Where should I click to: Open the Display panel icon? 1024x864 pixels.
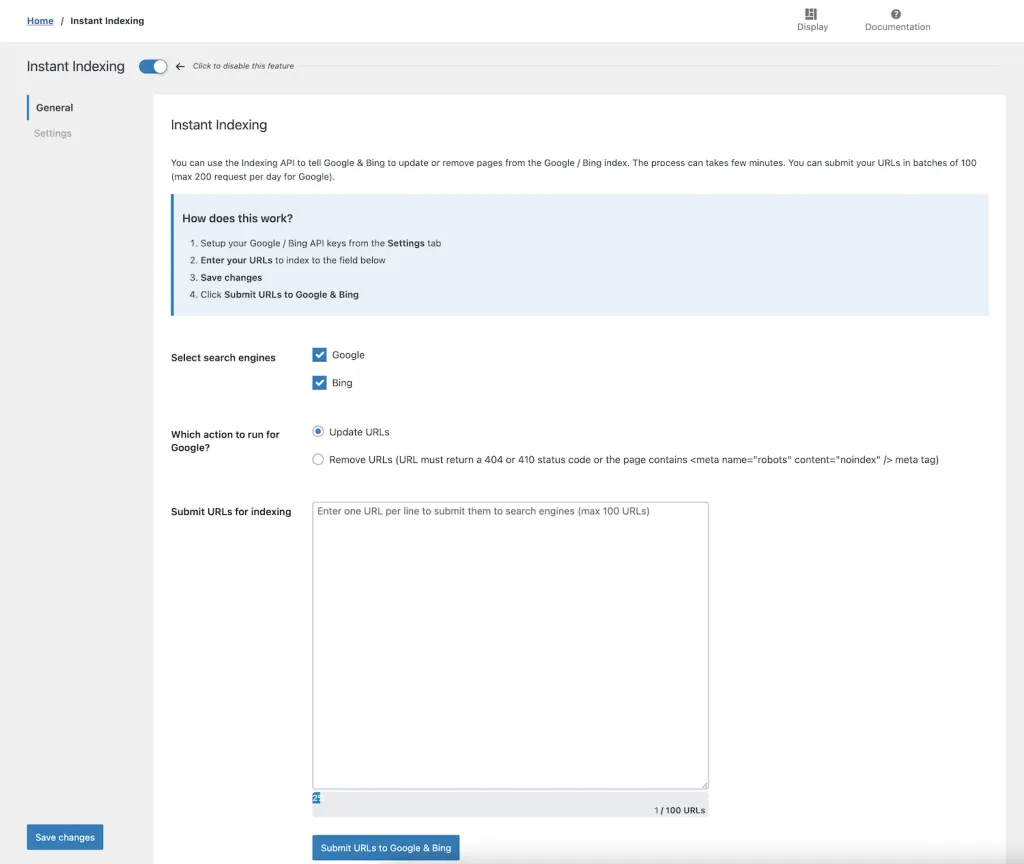tap(811, 14)
